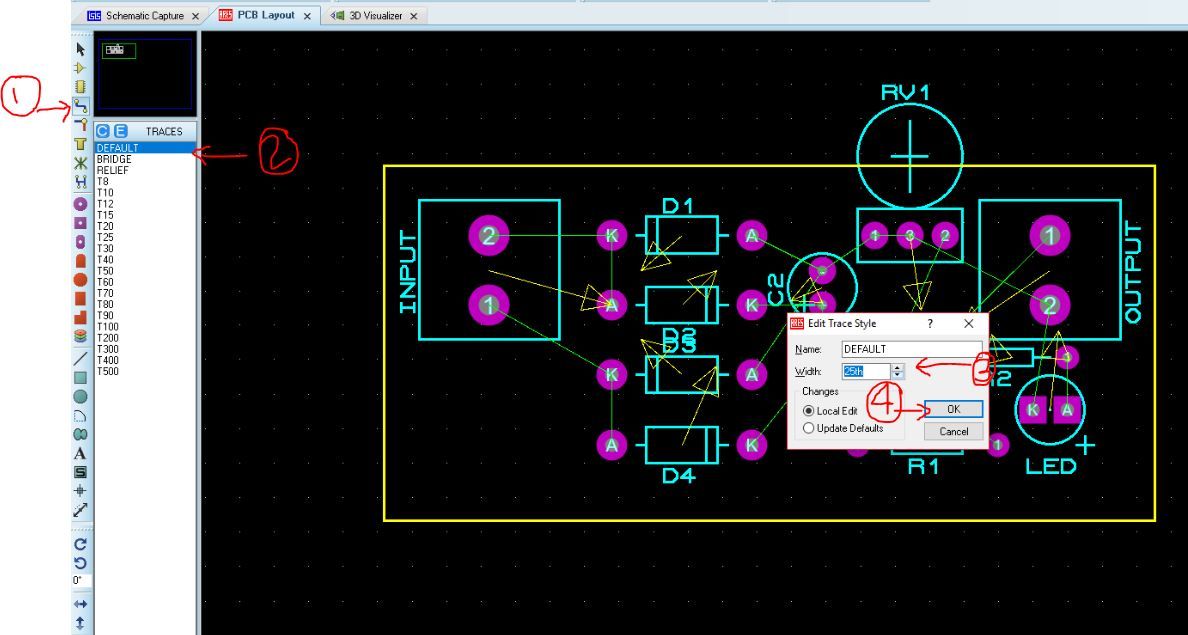Select the 2D Box graphics tool

pyautogui.click(x=80, y=377)
